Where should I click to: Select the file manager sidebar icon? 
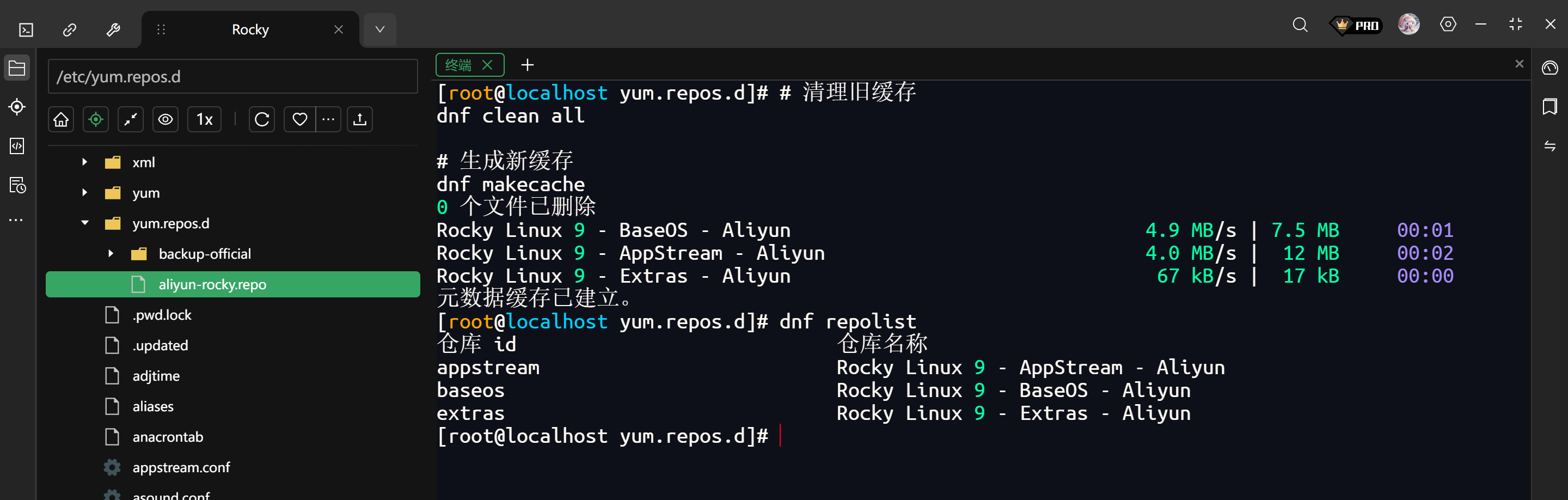pos(16,68)
